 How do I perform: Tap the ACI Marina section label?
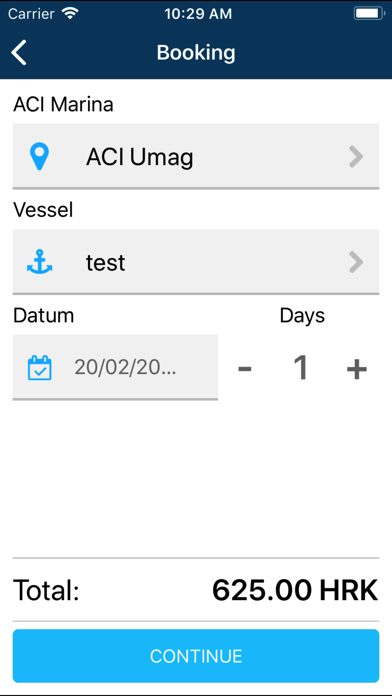[x=63, y=105]
